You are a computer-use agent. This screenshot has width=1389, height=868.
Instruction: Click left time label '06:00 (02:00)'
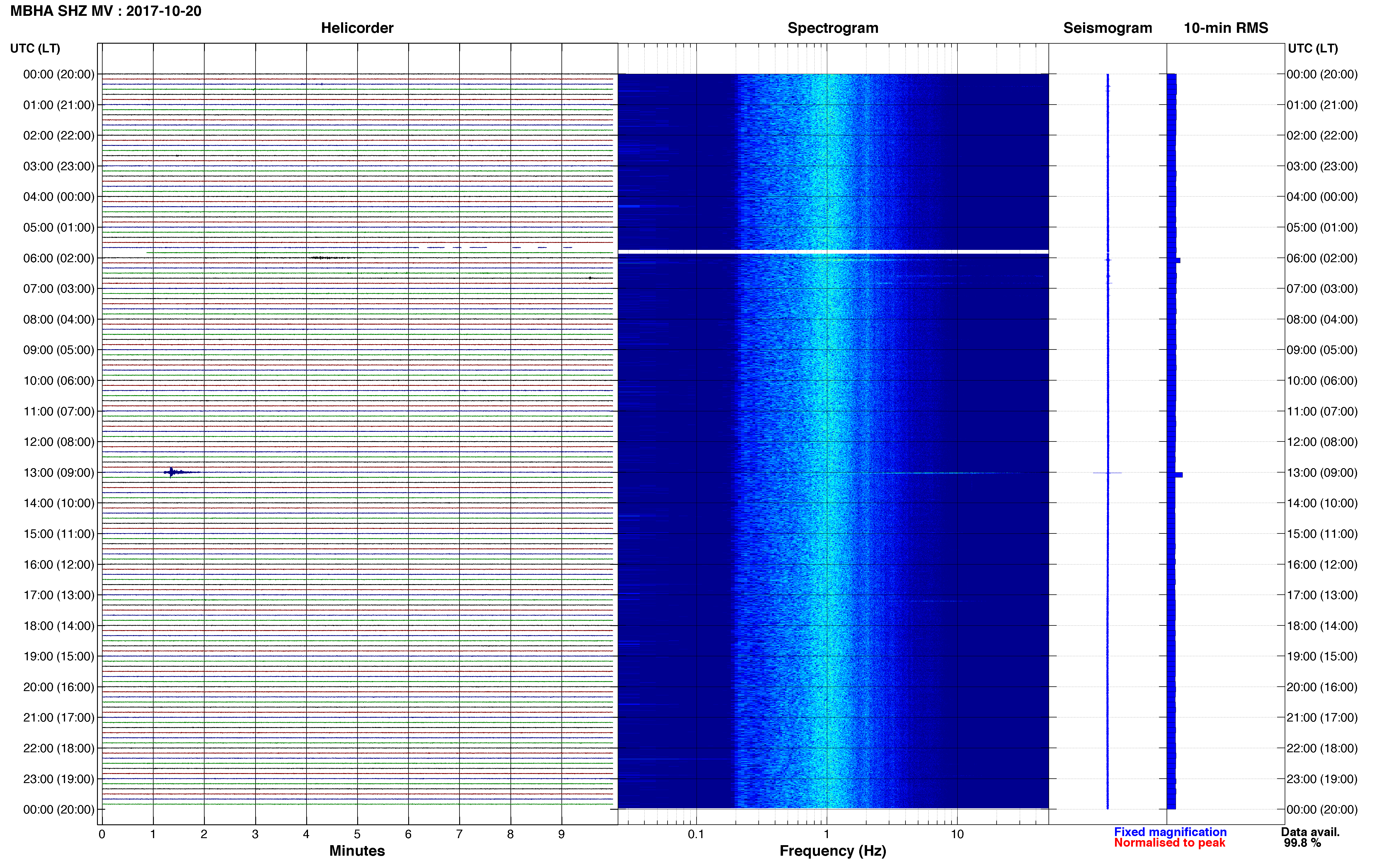[x=59, y=258]
